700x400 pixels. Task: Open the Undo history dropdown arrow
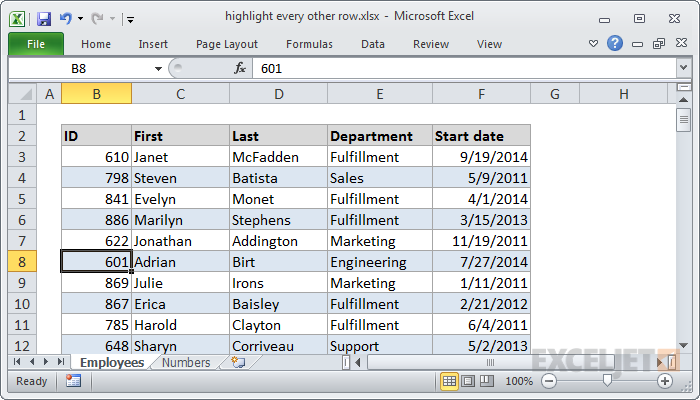tap(80, 19)
